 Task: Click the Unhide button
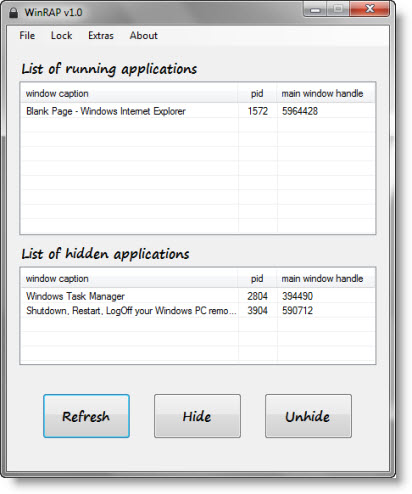coord(308,416)
